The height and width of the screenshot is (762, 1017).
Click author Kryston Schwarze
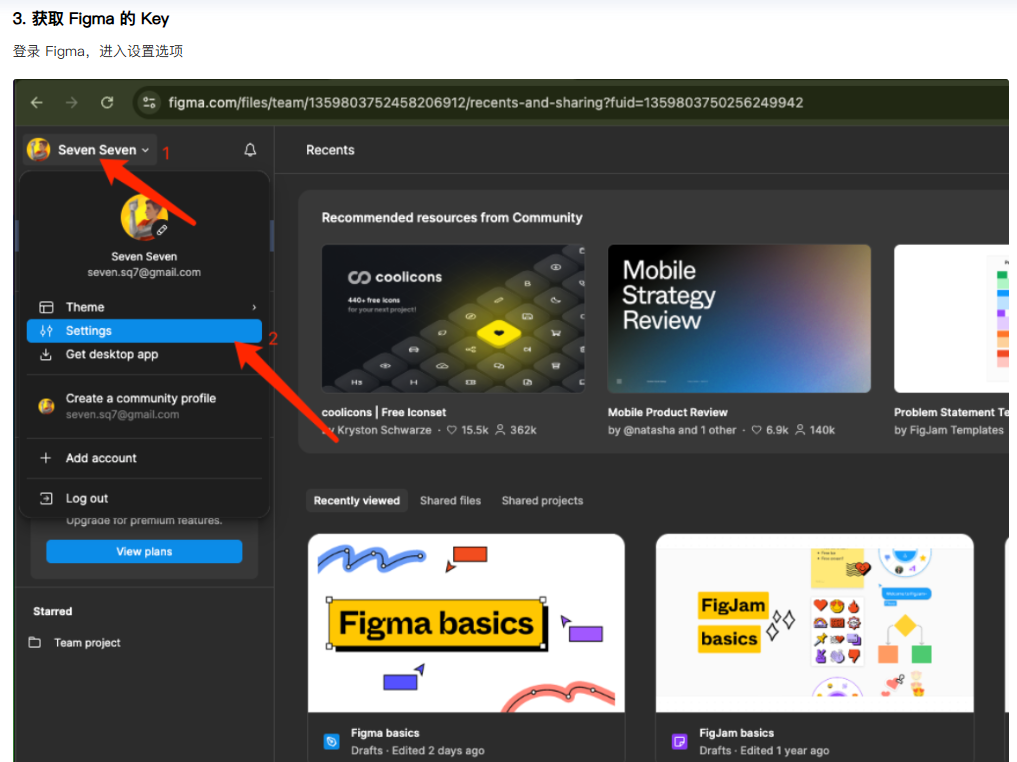[384, 430]
